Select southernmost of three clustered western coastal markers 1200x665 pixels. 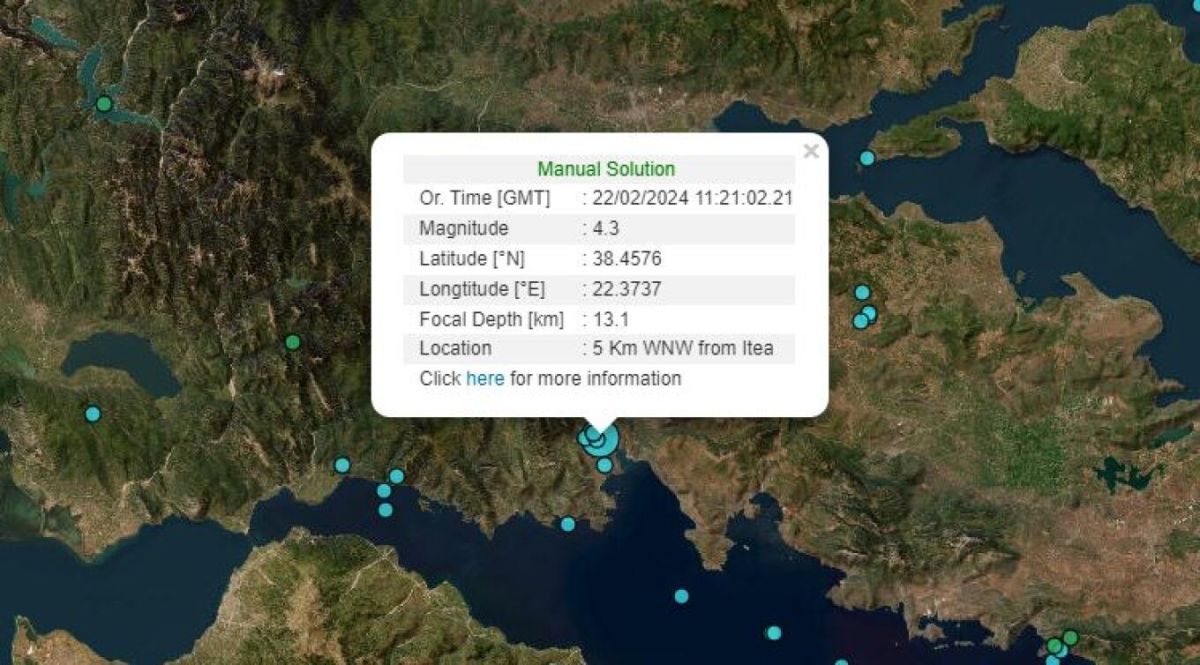(x=385, y=510)
